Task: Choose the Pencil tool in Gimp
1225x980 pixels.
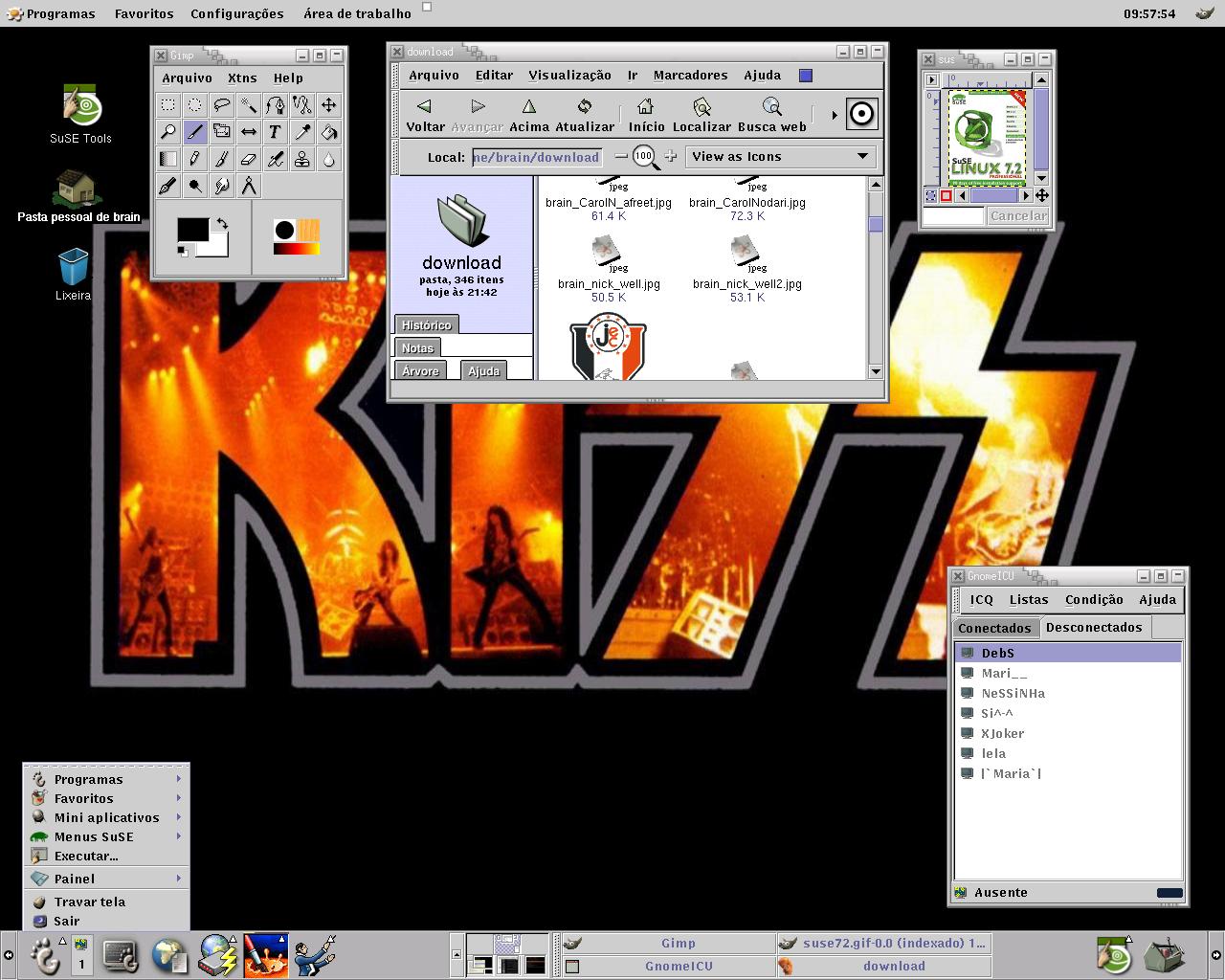Action: [194, 159]
